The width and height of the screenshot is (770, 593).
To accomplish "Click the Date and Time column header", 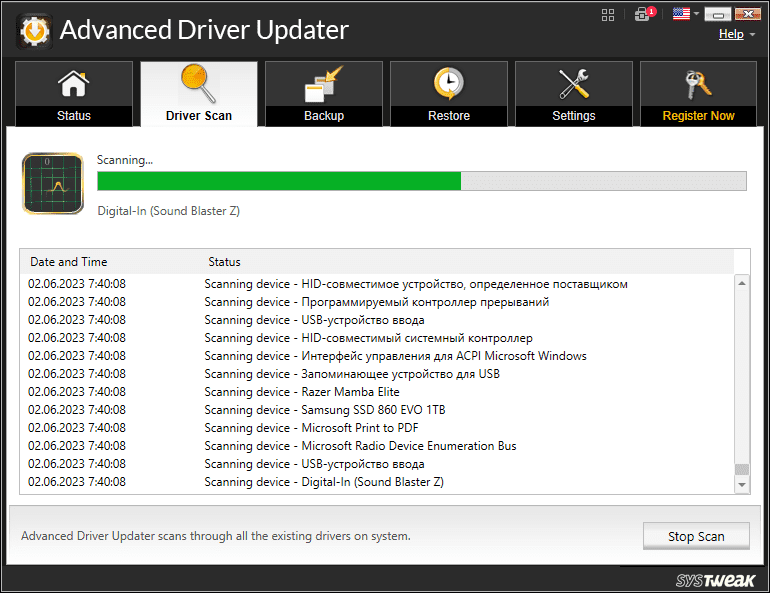I will pyautogui.click(x=69, y=262).
